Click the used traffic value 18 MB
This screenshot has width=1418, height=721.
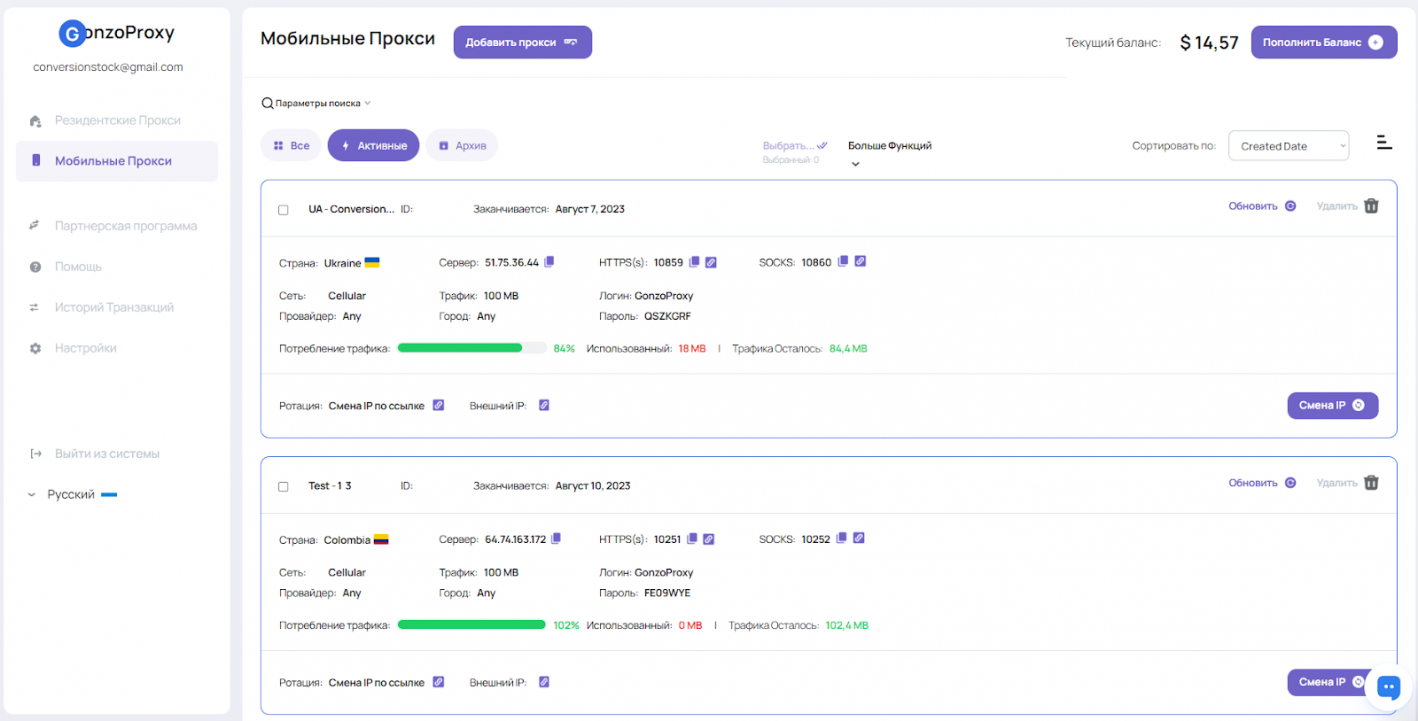coord(692,349)
